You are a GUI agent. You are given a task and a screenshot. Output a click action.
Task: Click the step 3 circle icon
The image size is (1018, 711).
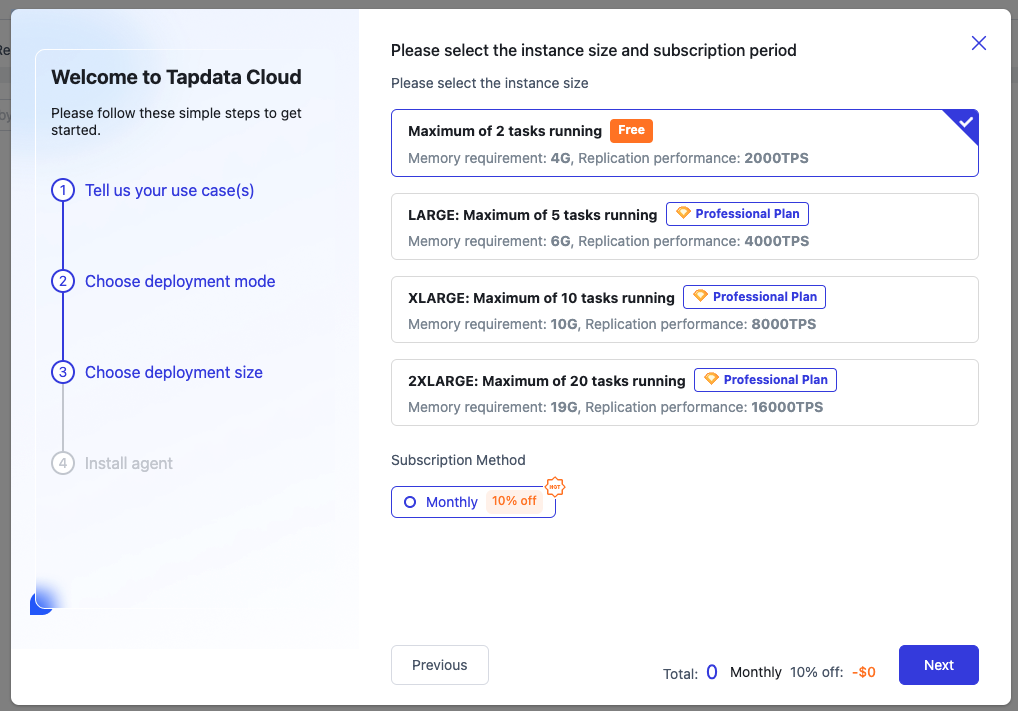63,372
